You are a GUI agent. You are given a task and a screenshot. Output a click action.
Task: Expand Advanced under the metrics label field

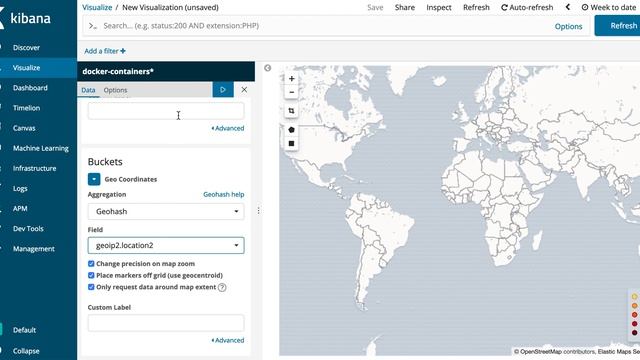(x=228, y=128)
